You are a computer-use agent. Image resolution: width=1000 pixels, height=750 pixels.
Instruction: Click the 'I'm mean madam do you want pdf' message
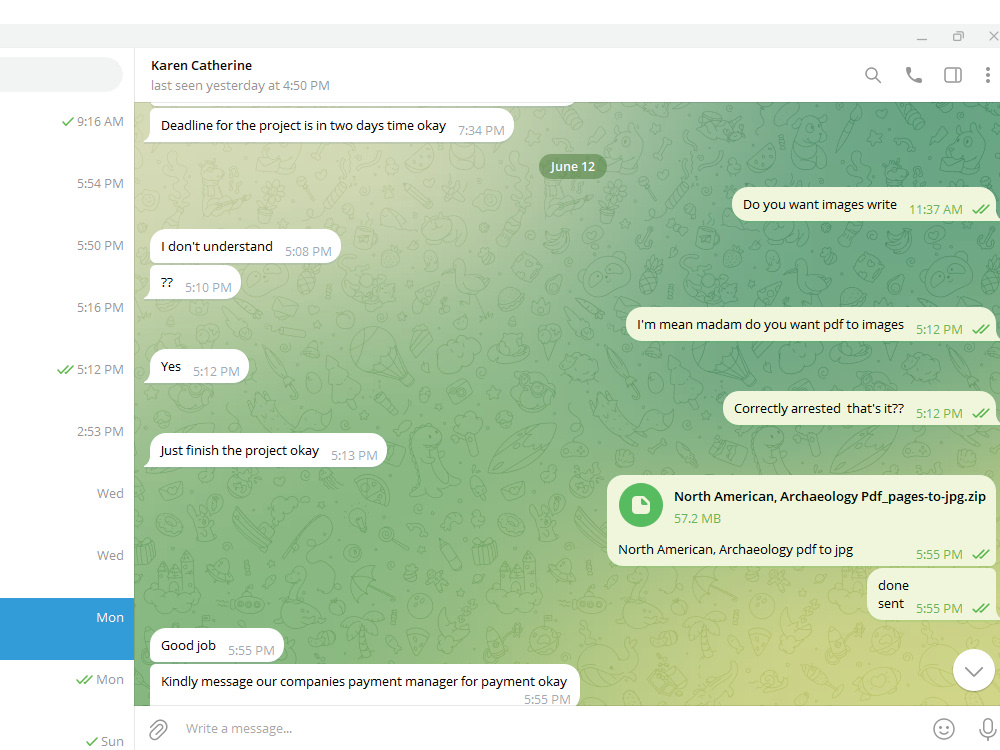812,324
